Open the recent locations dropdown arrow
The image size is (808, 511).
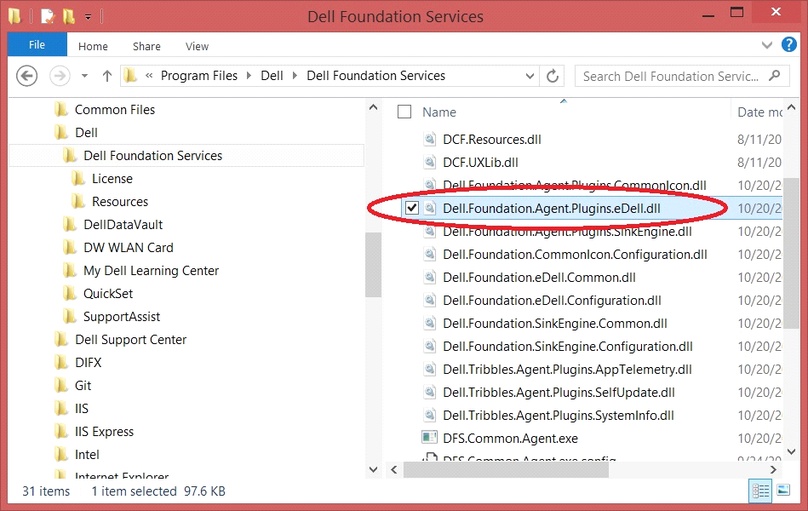(84, 76)
